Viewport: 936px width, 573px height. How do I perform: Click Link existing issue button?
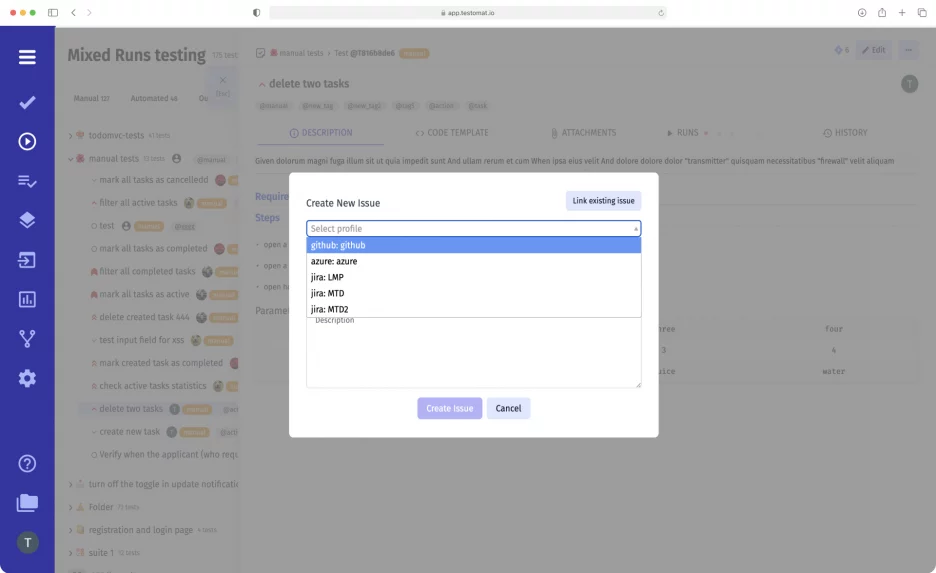pyautogui.click(x=603, y=201)
